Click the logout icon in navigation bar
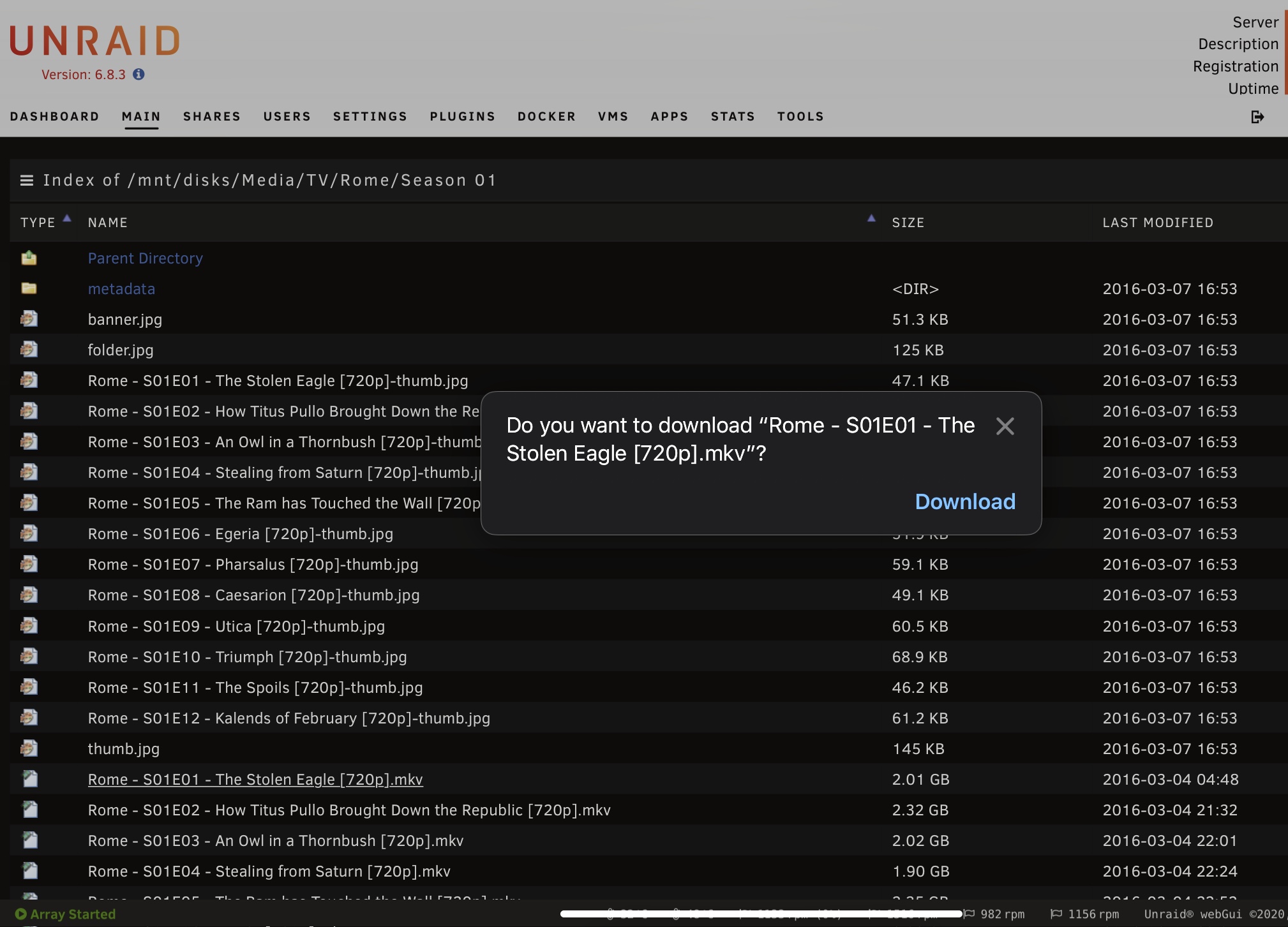 (x=1257, y=117)
